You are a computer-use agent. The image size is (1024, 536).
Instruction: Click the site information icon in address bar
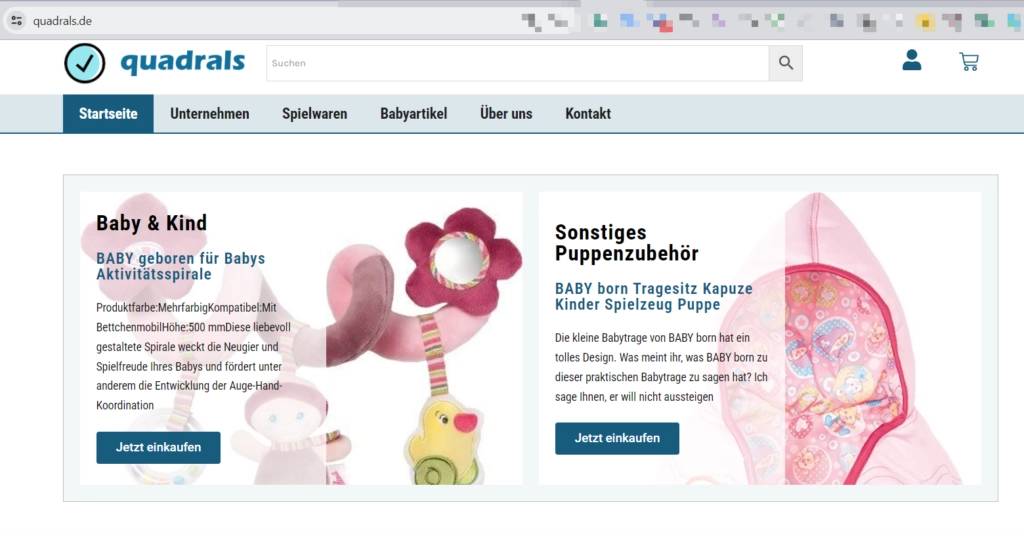(x=16, y=21)
